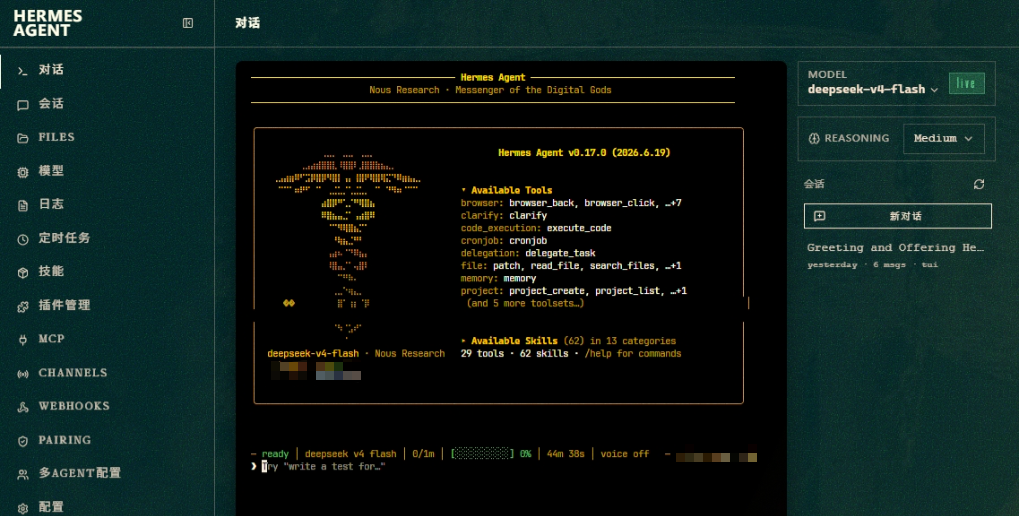
Task: Refresh the 会话 session list
Action: point(979,185)
